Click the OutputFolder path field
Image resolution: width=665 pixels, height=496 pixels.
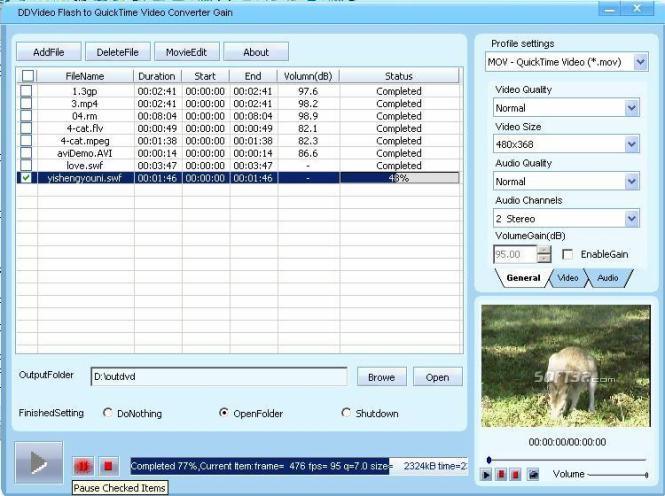coord(219,376)
